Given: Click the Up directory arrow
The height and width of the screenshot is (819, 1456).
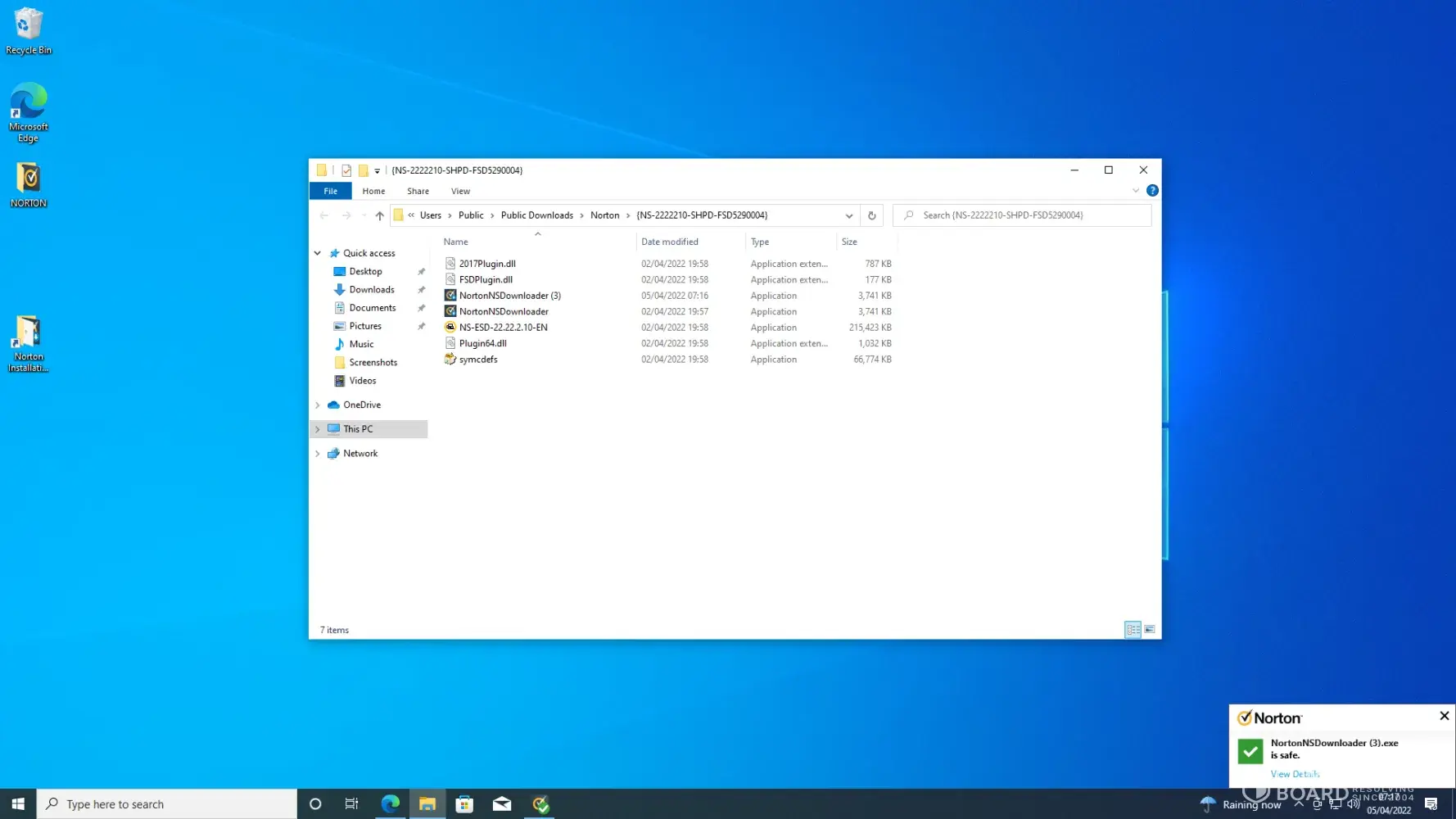Looking at the screenshot, I should point(379,215).
